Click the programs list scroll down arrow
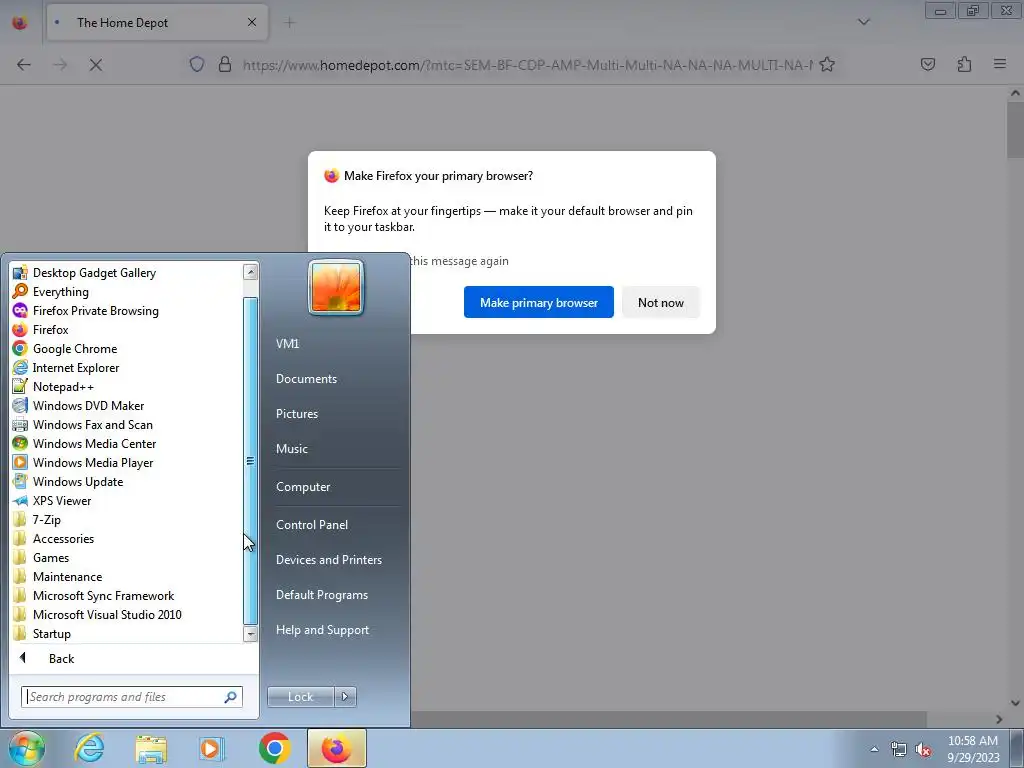The image size is (1024, 768). pyautogui.click(x=250, y=633)
